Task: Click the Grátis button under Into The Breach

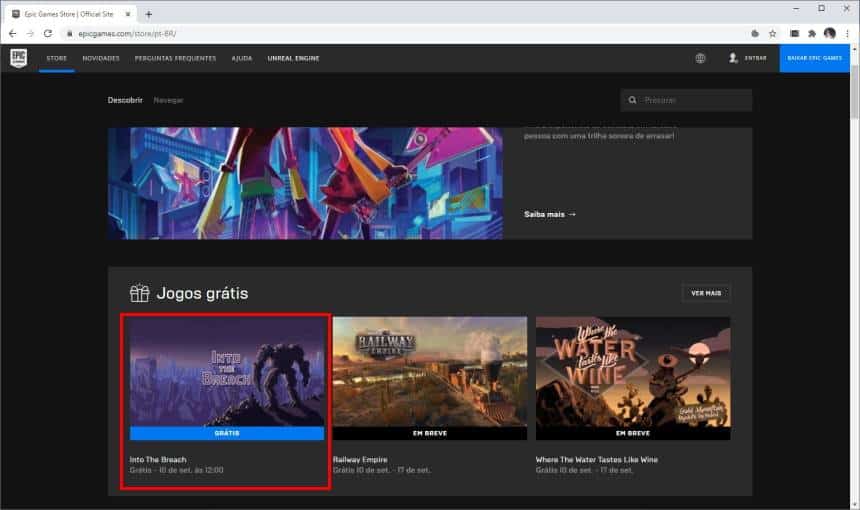Action: [x=227, y=433]
